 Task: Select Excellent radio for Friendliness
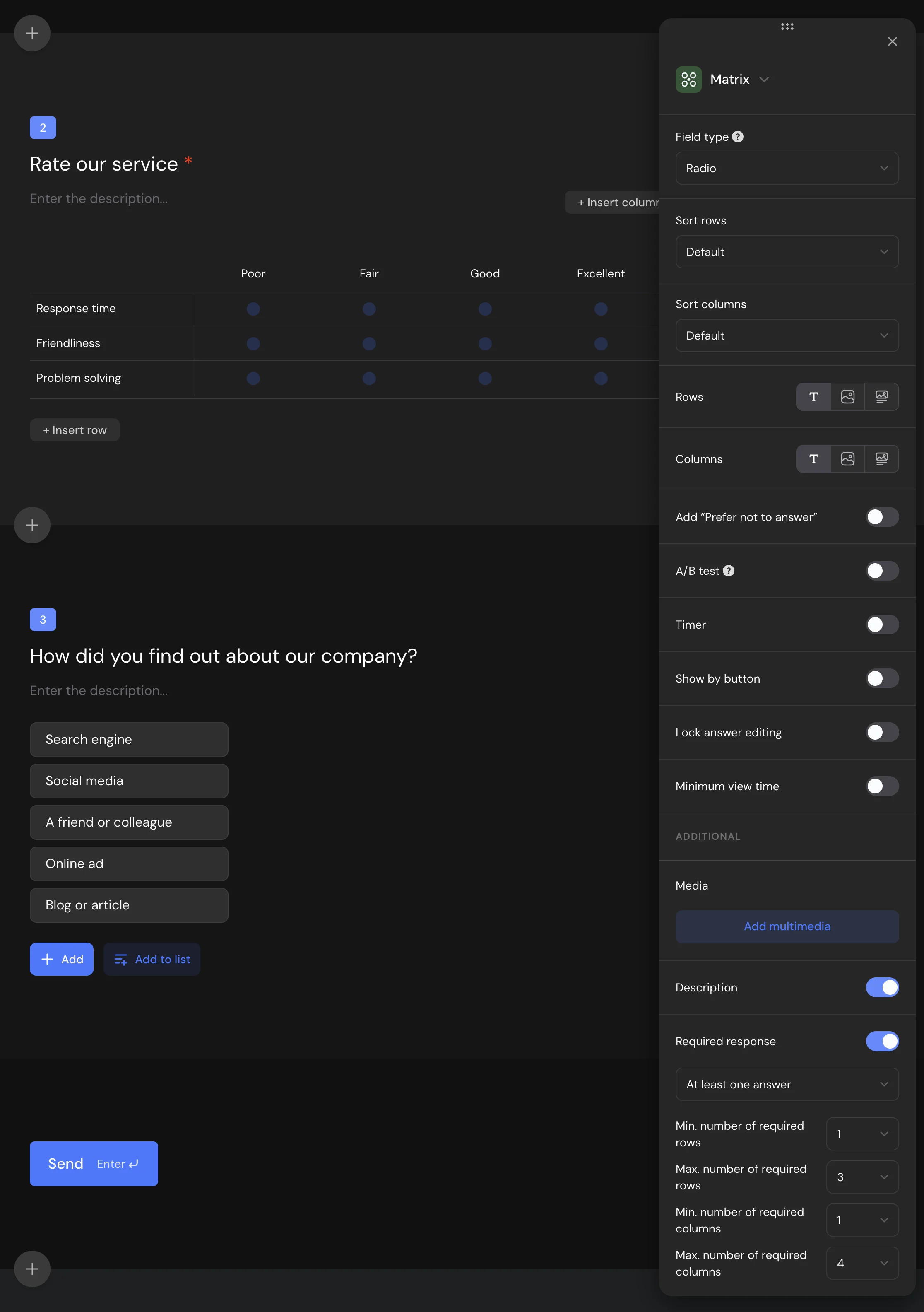tap(601, 344)
